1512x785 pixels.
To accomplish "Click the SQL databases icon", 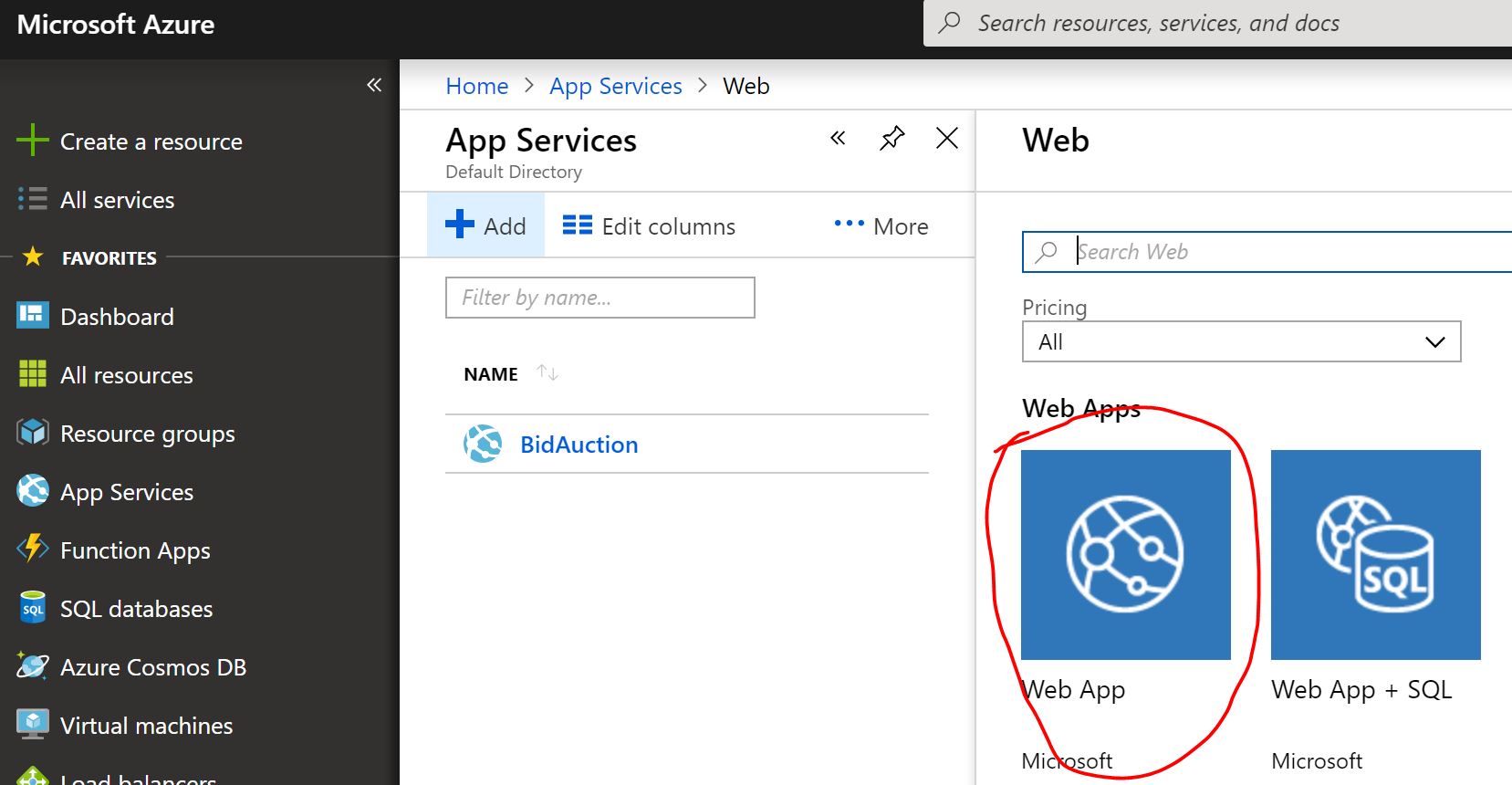I will (x=33, y=607).
